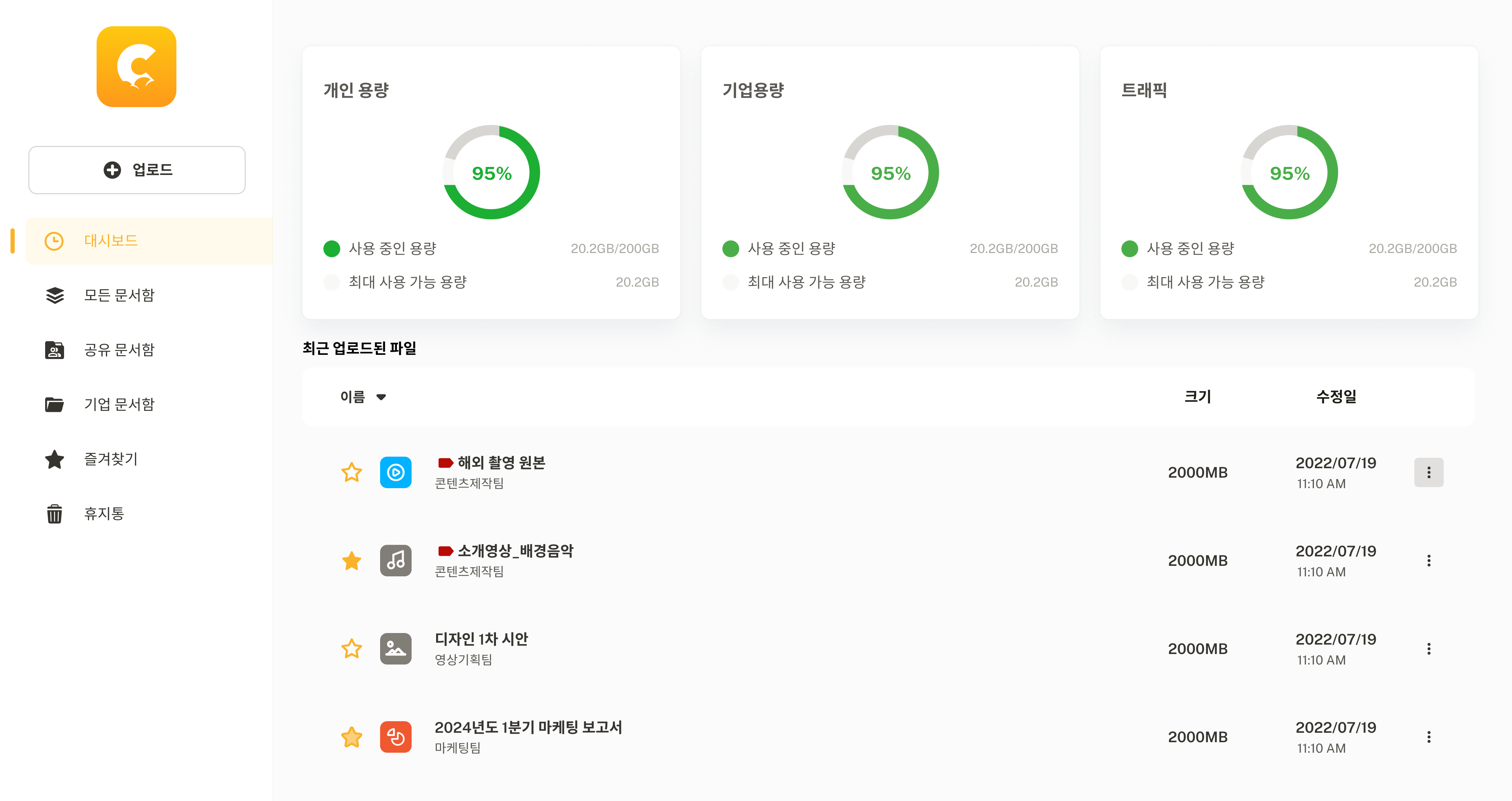This screenshot has height=801, width=1512.
Task: Toggle favorite star for 소개영상_배경음악
Action: pyautogui.click(x=352, y=560)
